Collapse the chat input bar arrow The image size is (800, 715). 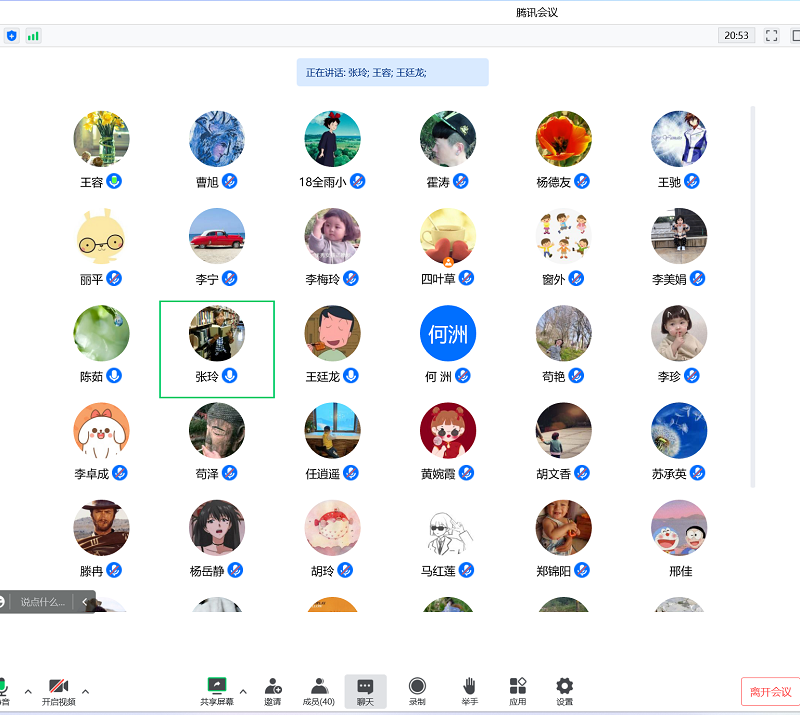tap(85, 602)
